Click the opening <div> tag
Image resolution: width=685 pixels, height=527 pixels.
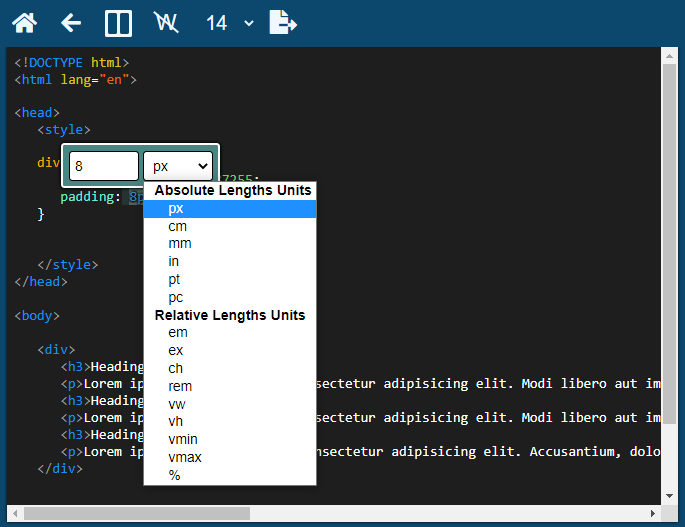tap(56, 350)
